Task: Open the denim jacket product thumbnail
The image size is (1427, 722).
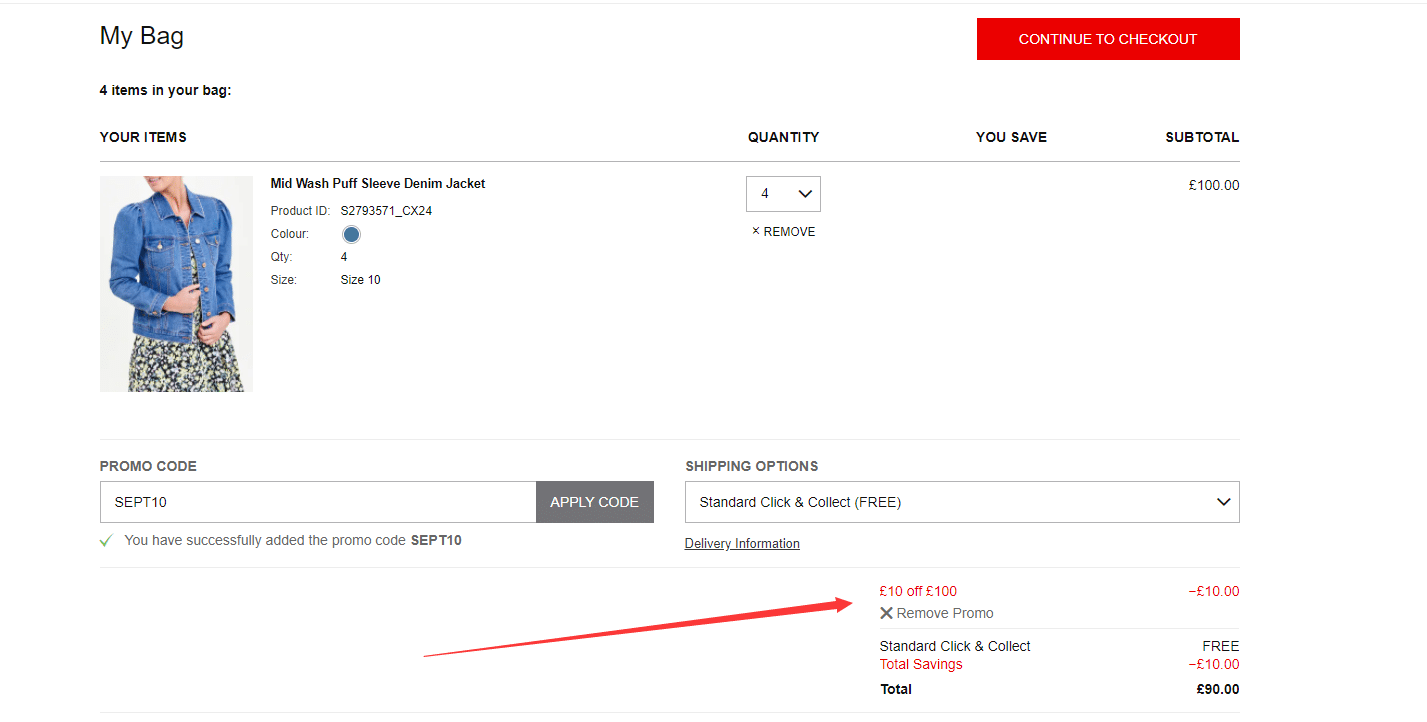Action: click(x=176, y=284)
